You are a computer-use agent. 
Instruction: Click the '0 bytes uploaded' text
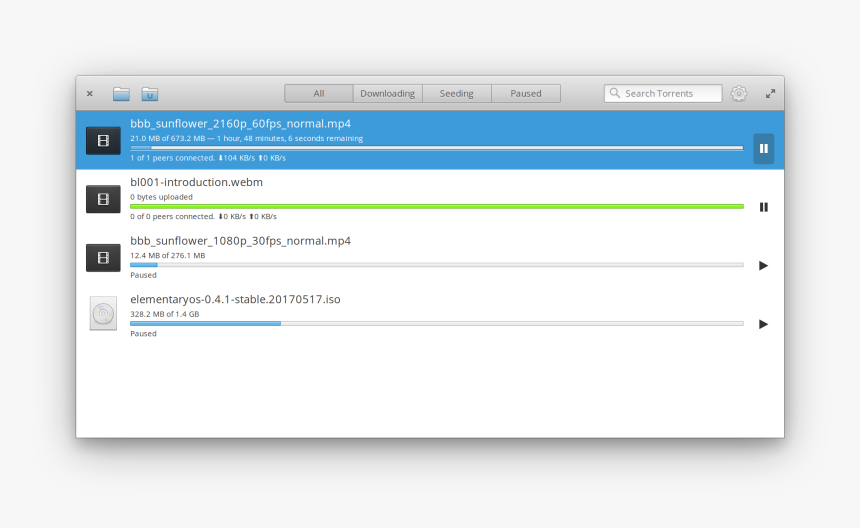point(161,197)
